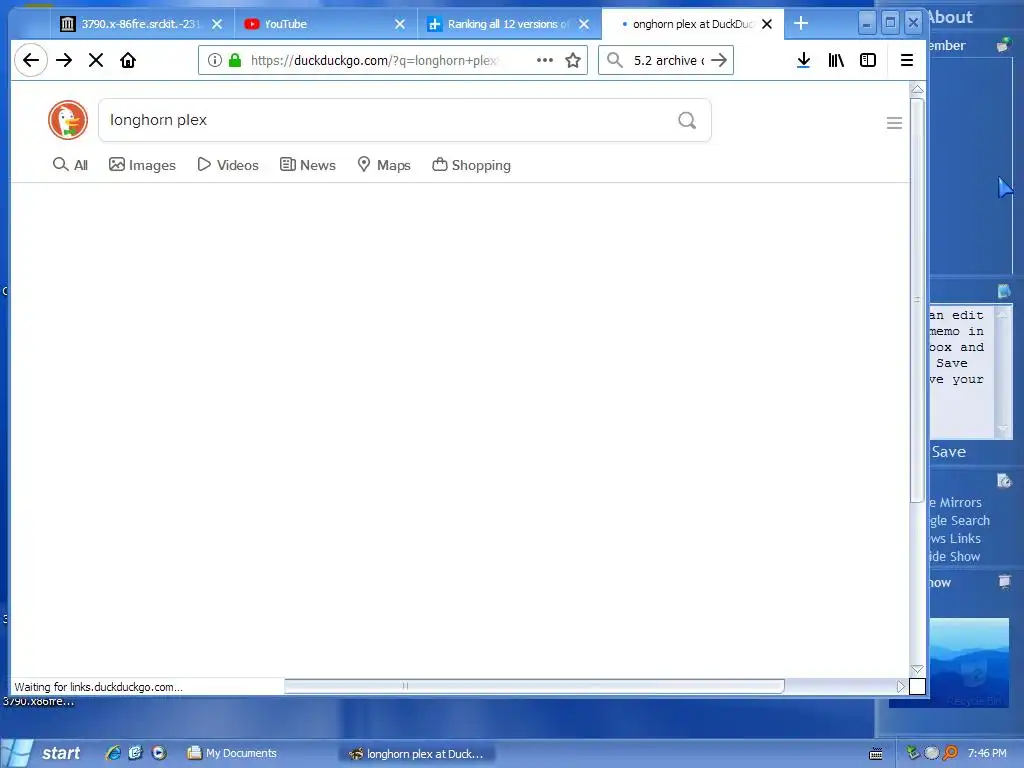The image size is (1024, 768).
Task: Click the magnifier in the browser search box
Action: [615, 60]
